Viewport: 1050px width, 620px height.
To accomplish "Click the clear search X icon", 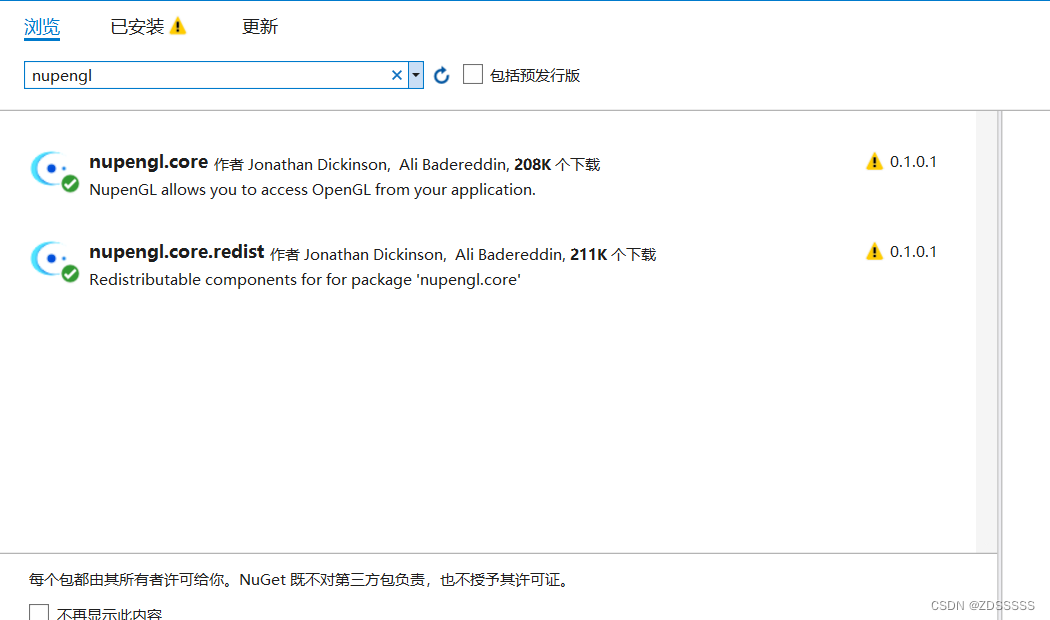I will point(397,74).
